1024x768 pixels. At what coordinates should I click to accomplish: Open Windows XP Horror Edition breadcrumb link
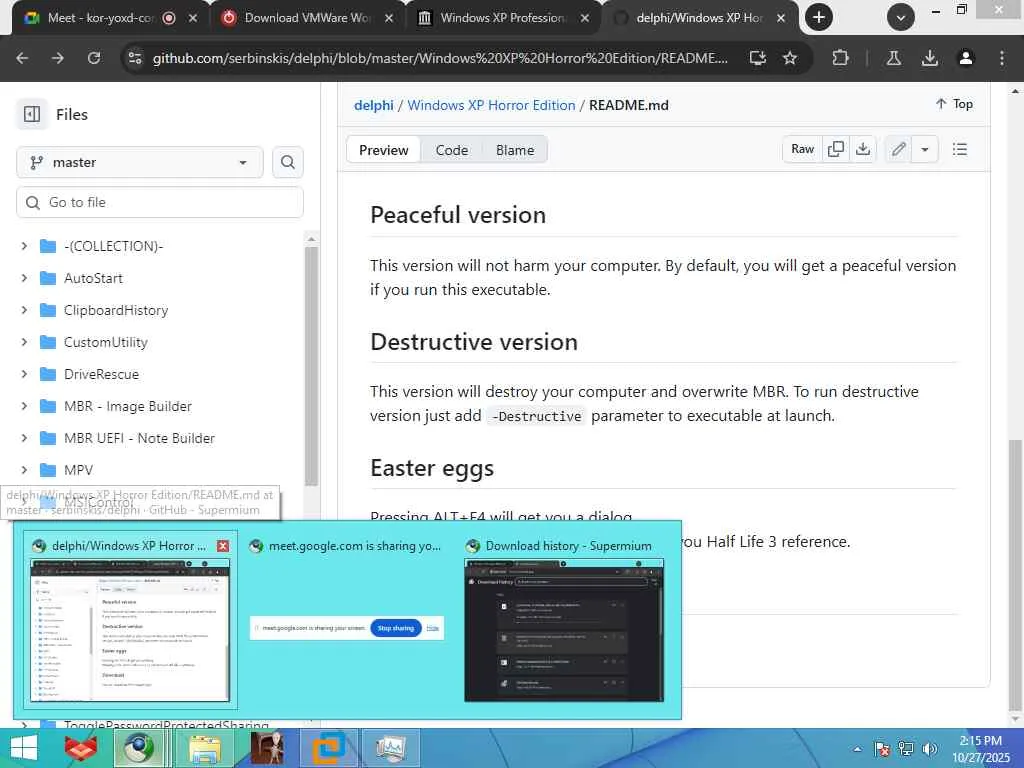click(x=491, y=105)
